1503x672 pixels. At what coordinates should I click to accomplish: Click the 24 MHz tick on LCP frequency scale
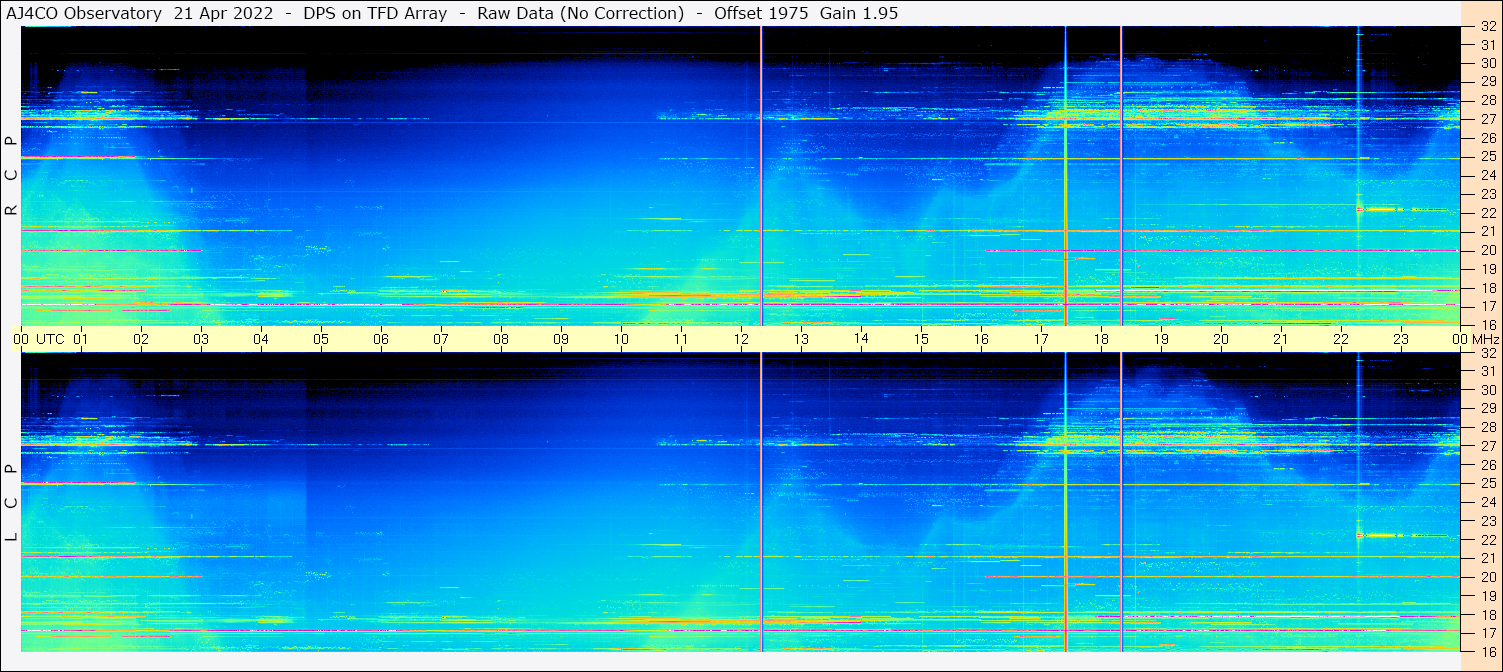tap(1488, 502)
